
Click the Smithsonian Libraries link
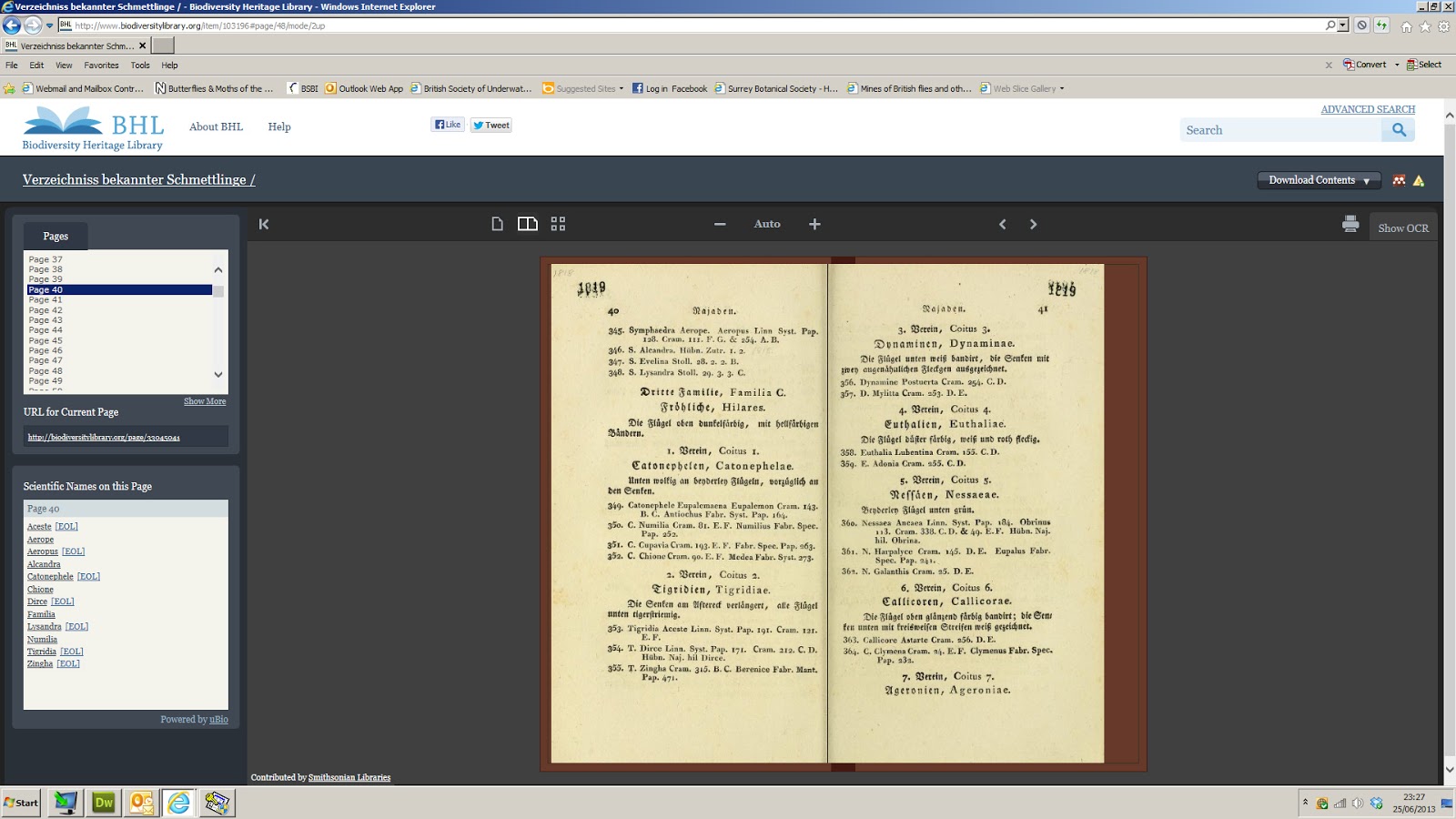click(x=349, y=777)
